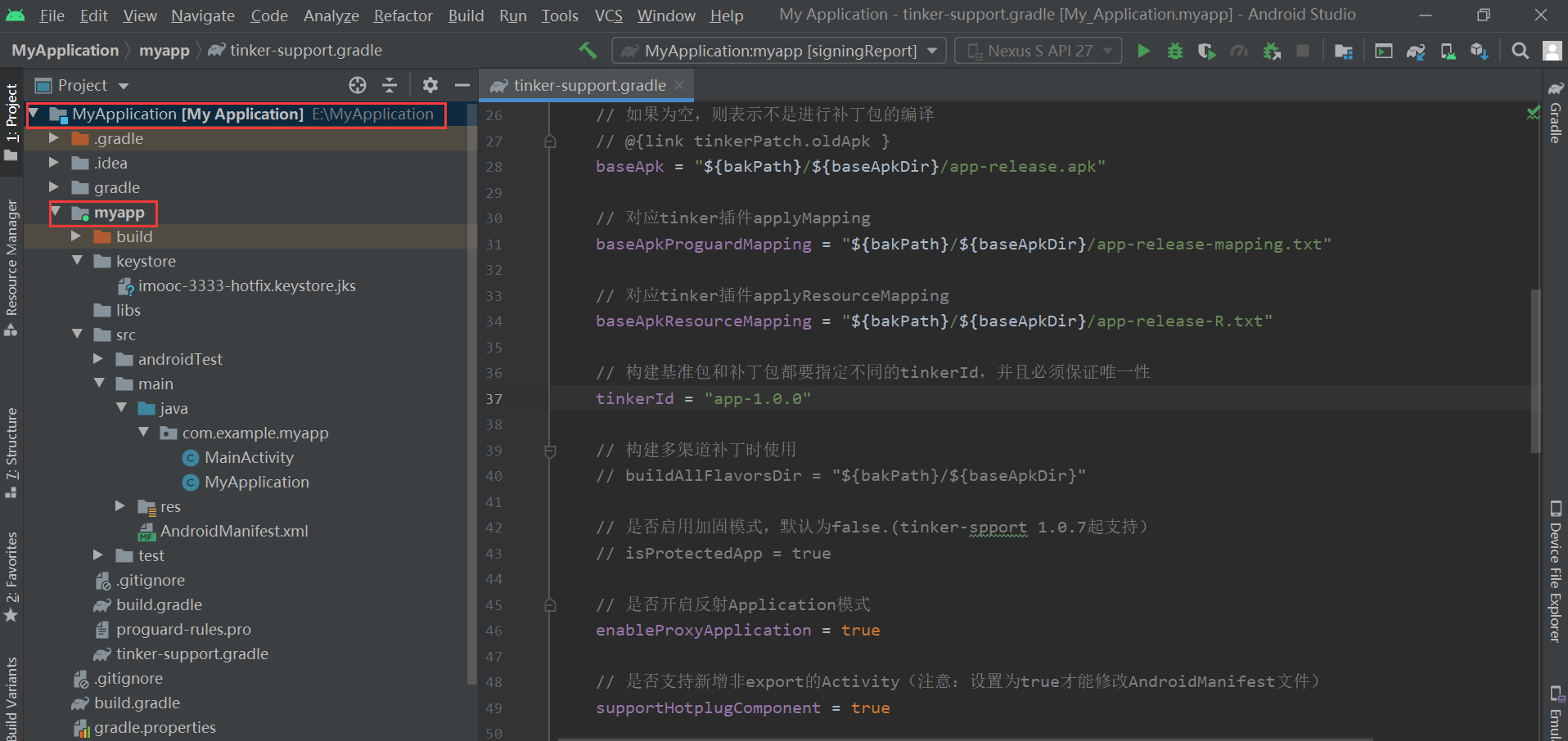Toggle fold marker at line 45
This screenshot has height=741, width=1568.
tap(550, 605)
